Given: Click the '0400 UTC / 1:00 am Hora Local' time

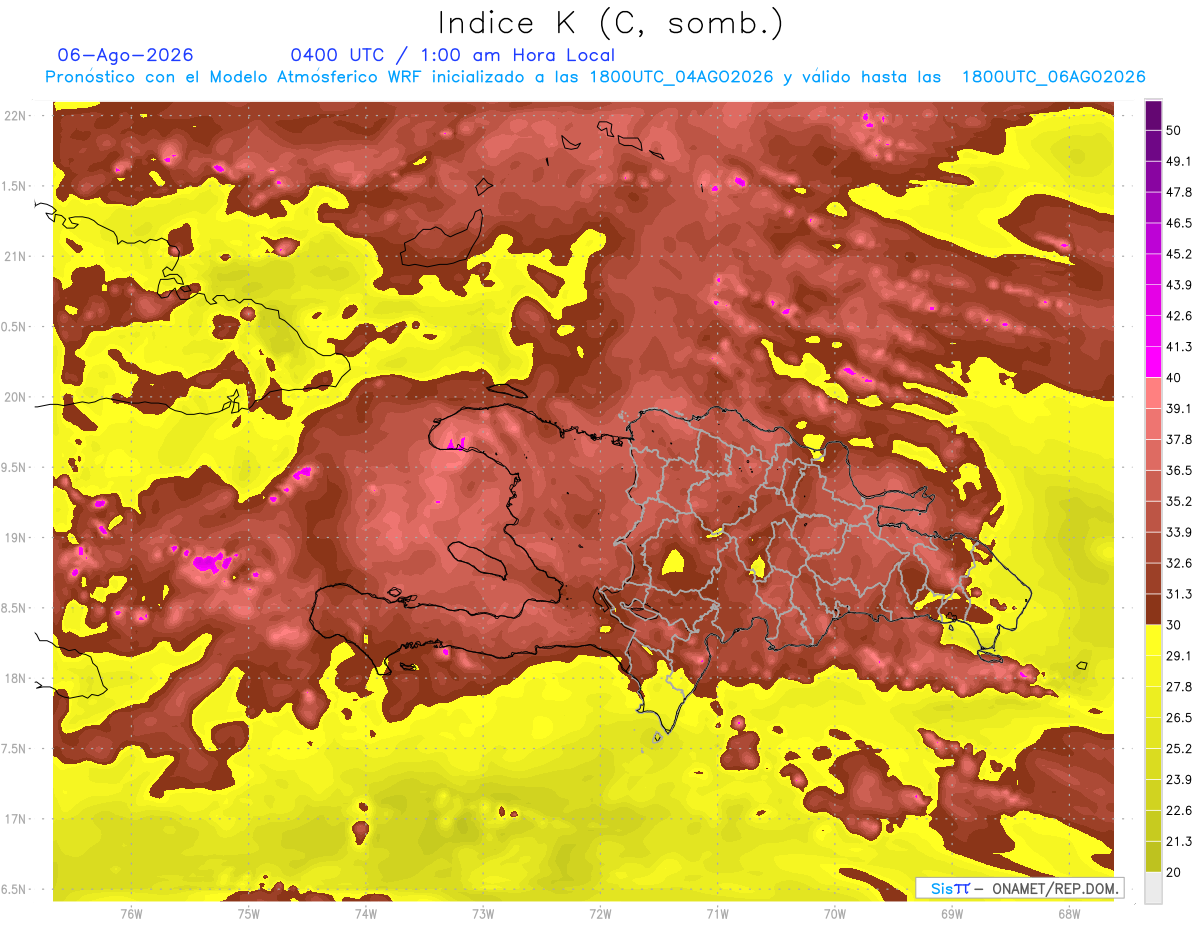Looking at the screenshot, I should pos(453,55).
